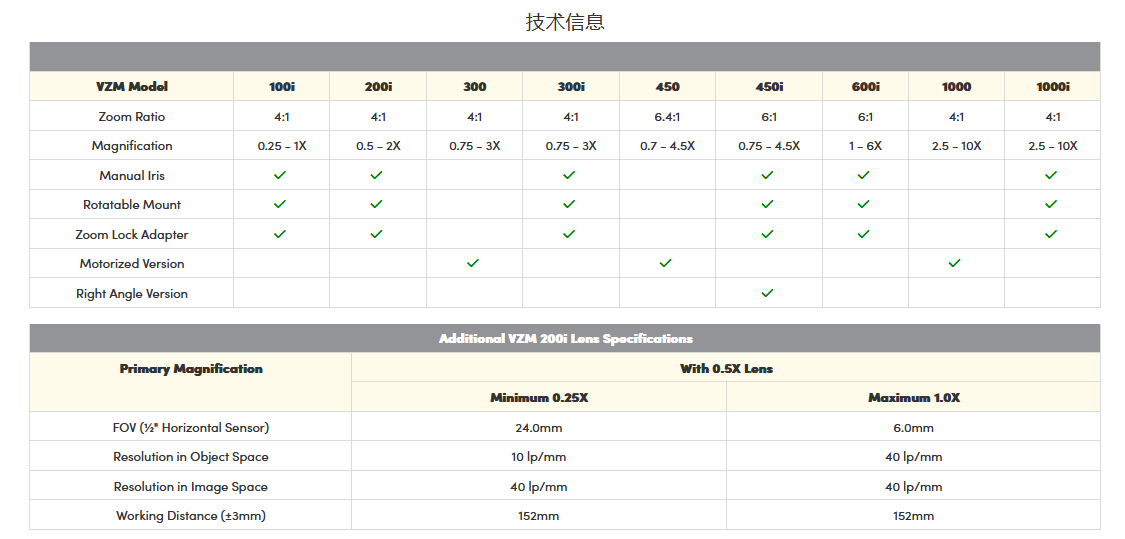This screenshot has height=539, width=1125.
Task: Click the Manual Iris checkmark for 100i
Action: point(280,175)
